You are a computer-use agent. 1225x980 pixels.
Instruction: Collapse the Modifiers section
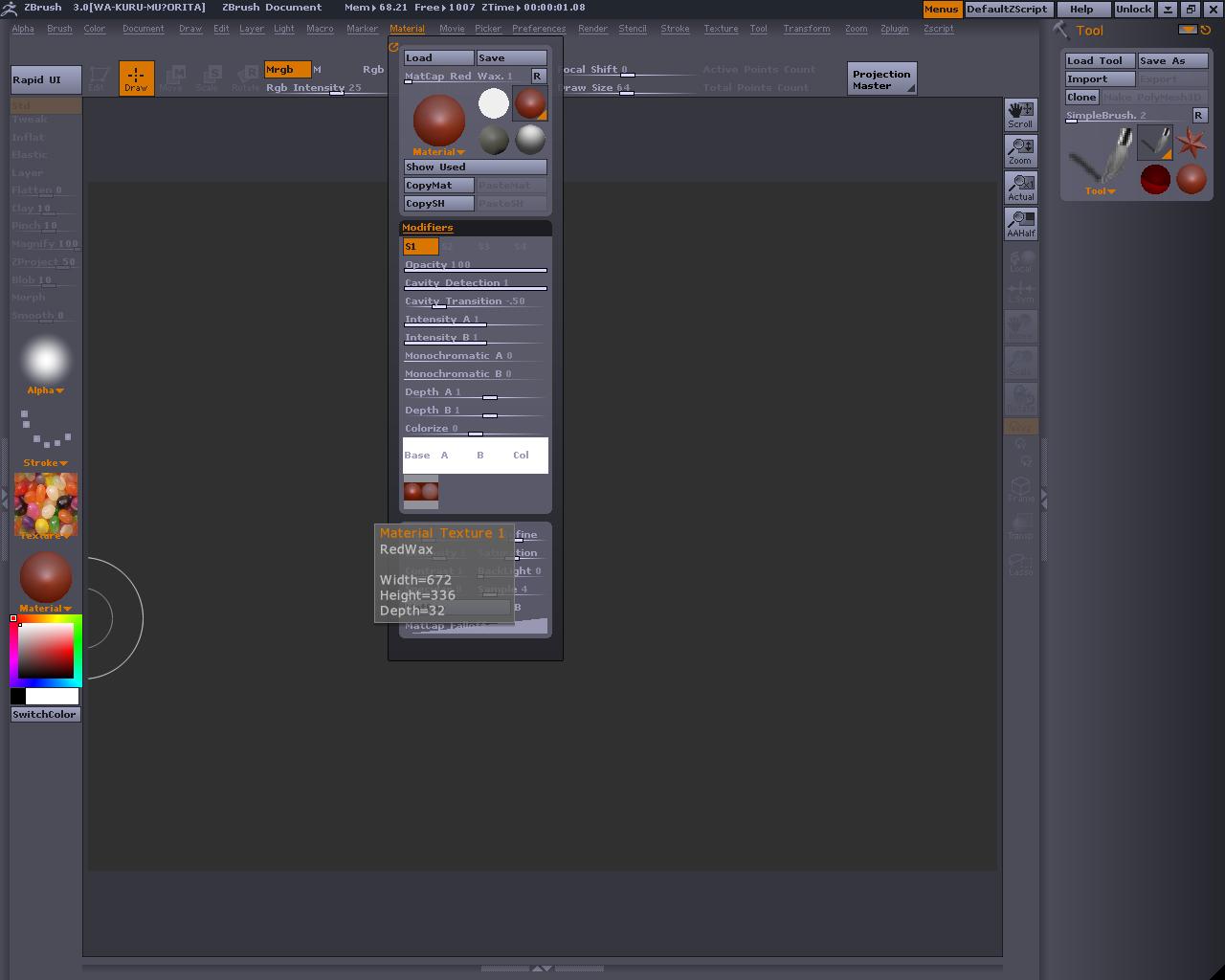tap(428, 227)
